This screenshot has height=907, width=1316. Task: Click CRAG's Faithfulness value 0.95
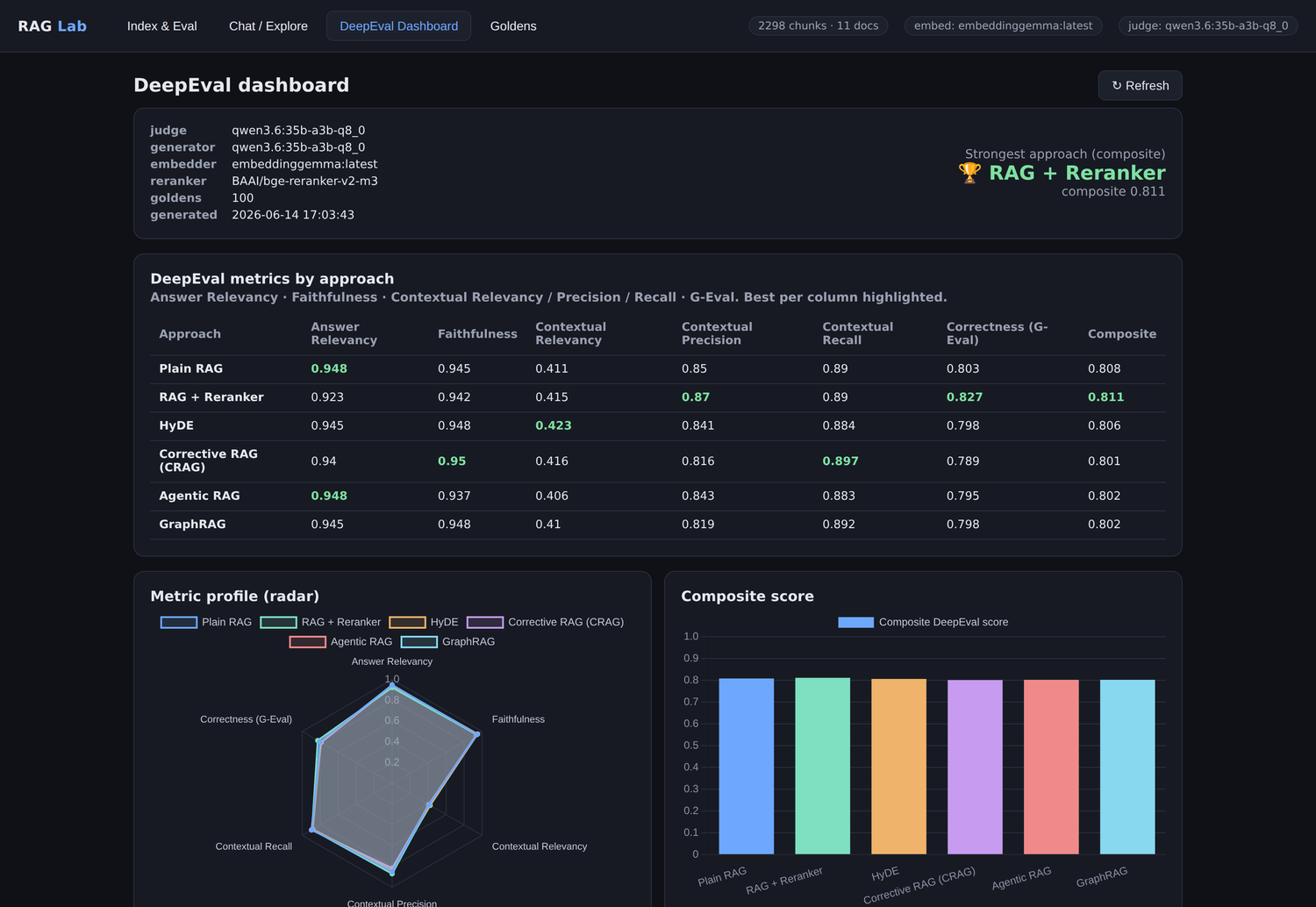point(452,461)
